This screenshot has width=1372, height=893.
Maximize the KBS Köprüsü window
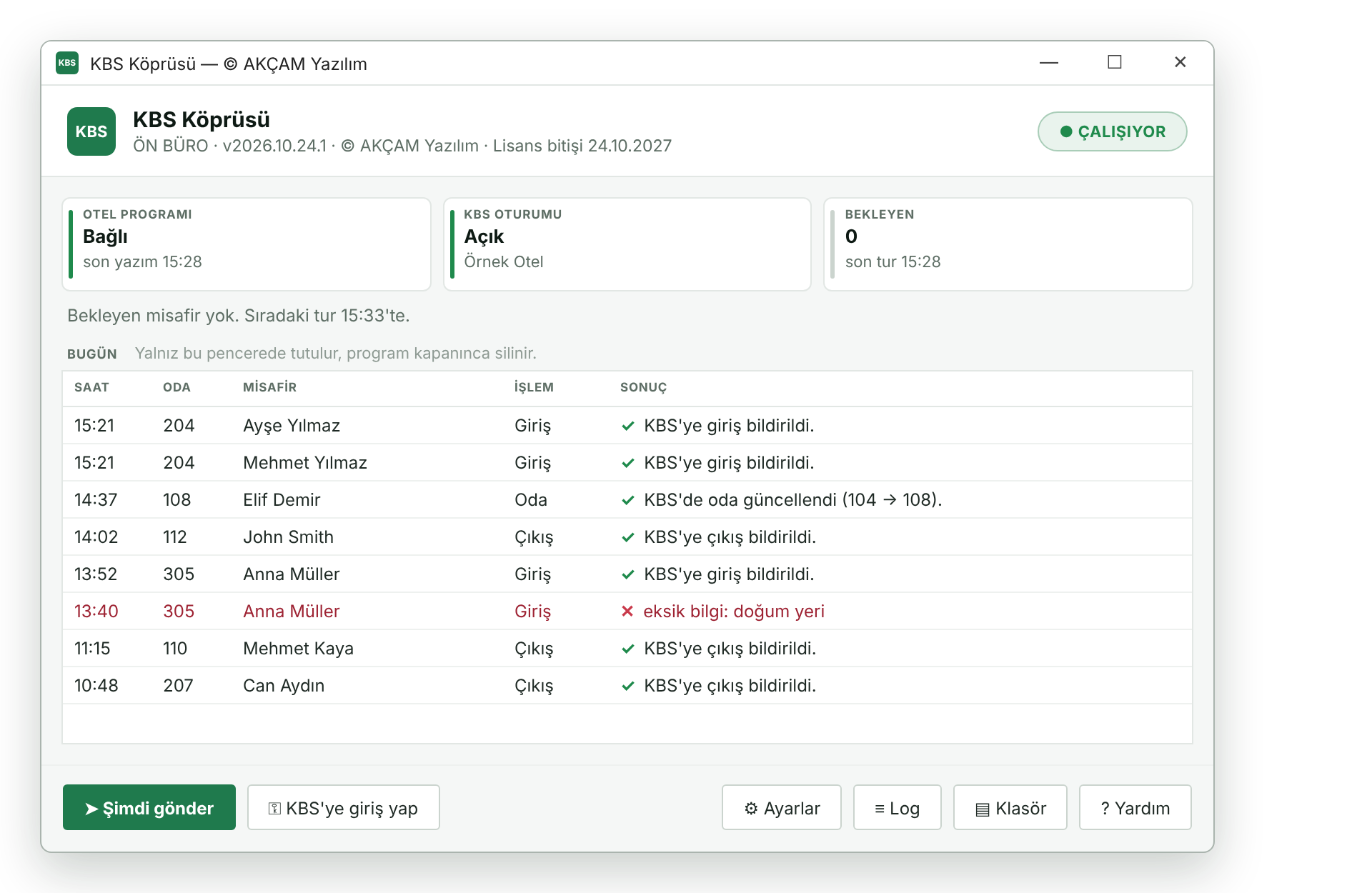[1115, 63]
